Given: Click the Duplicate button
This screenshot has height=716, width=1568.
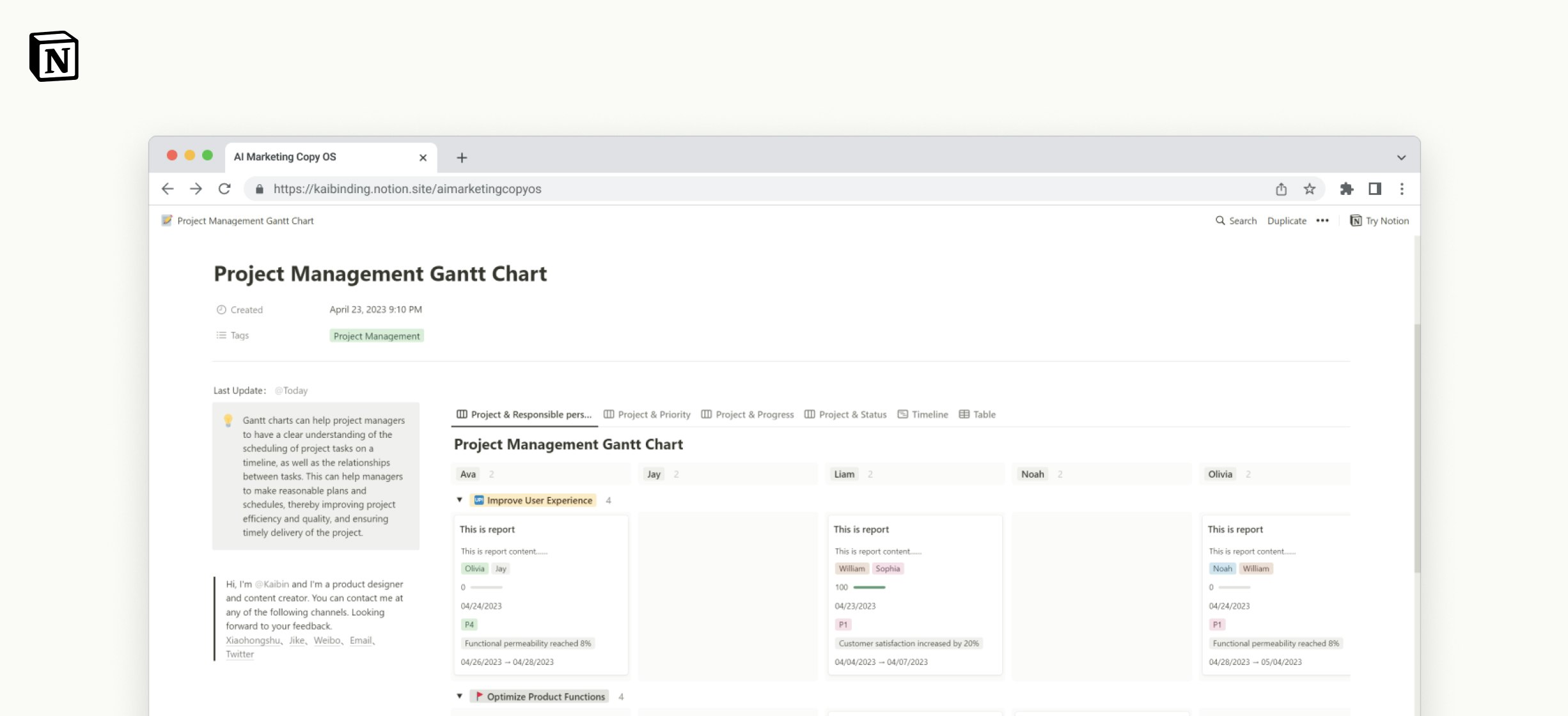Looking at the screenshot, I should pos(1287,221).
